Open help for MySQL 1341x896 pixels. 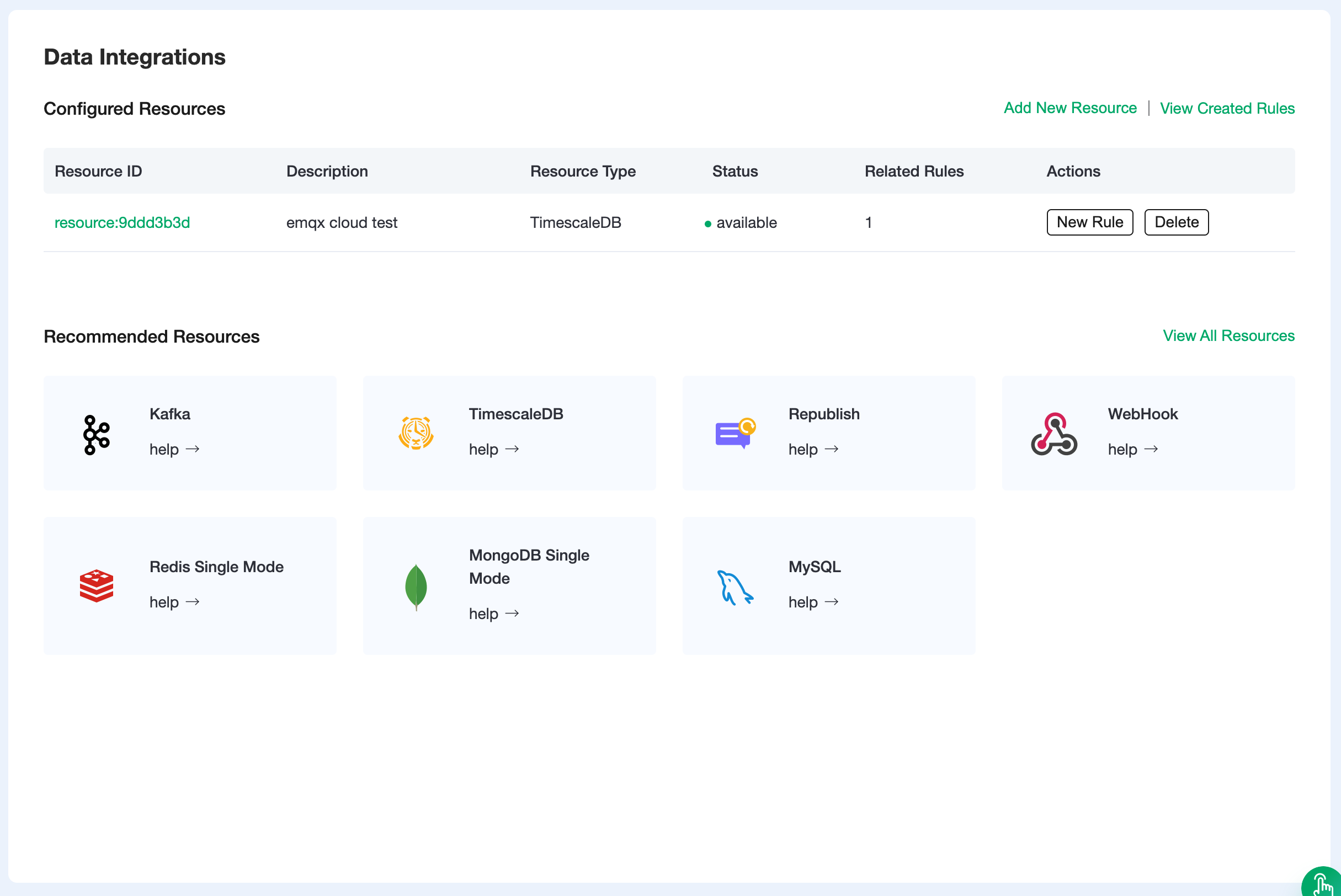[x=813, y=602]
